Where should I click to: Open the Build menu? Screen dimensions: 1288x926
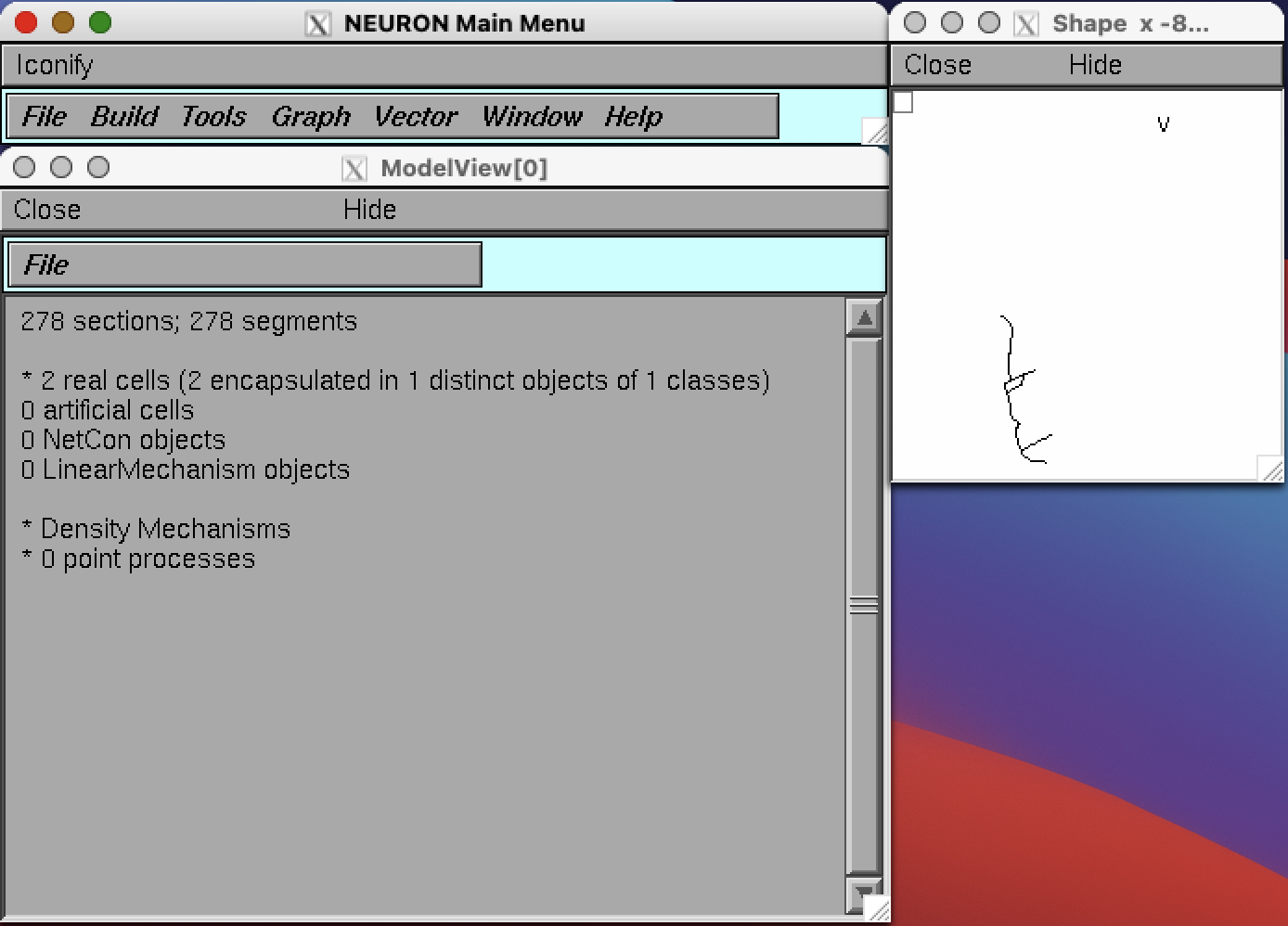click(124, 117)
